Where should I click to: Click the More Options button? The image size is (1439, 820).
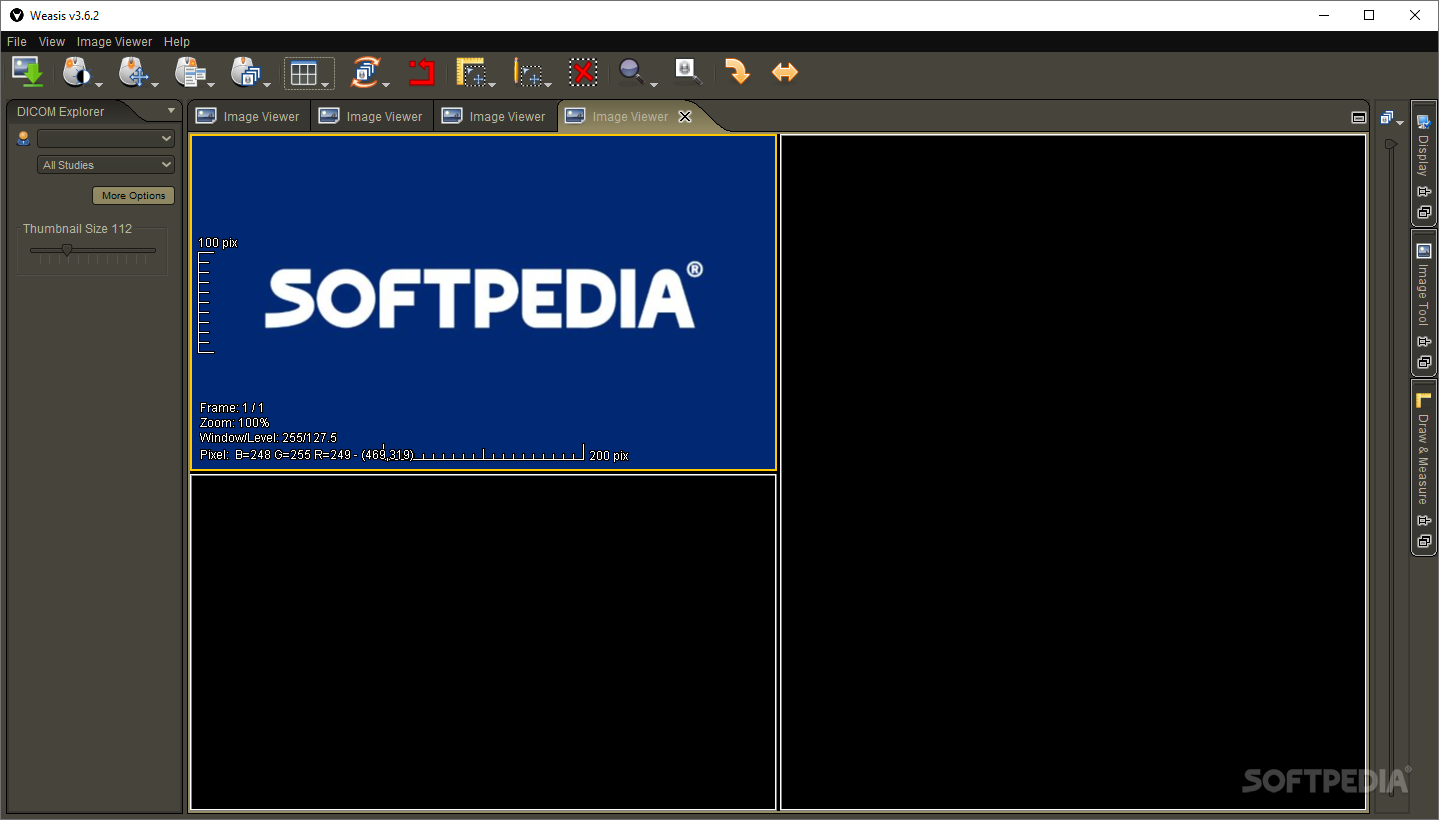(134, 196)
